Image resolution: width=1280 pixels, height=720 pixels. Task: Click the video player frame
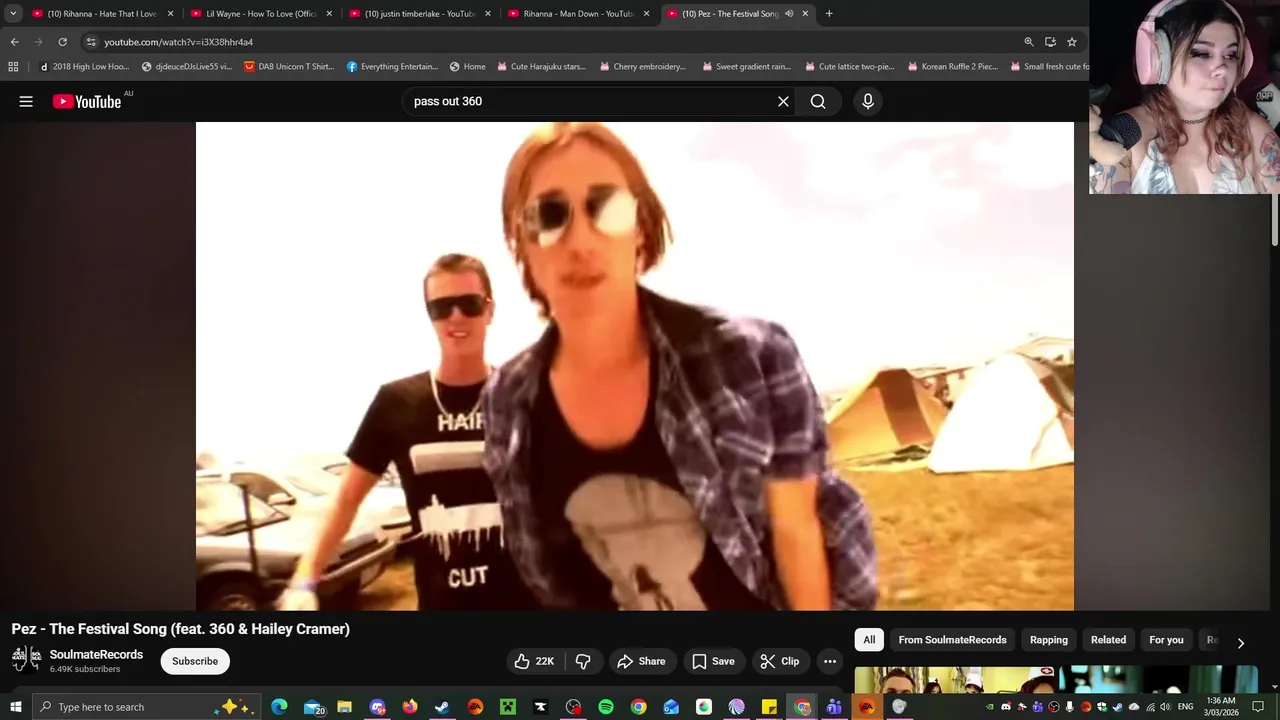click(635, 366)
